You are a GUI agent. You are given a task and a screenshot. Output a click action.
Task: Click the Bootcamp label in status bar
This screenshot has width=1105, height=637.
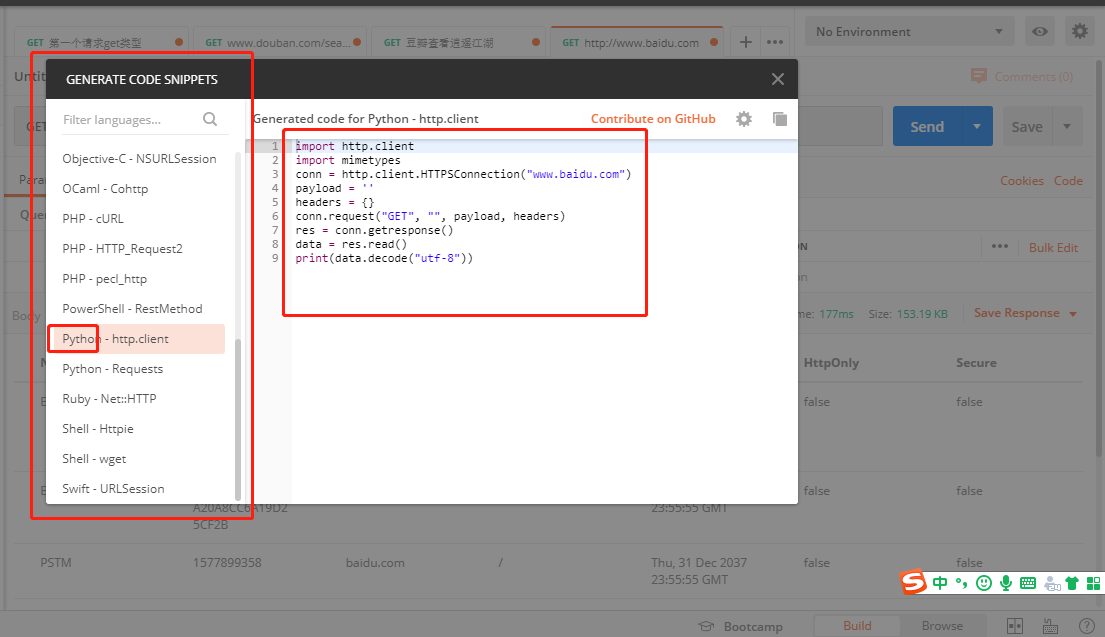point(753,626)
